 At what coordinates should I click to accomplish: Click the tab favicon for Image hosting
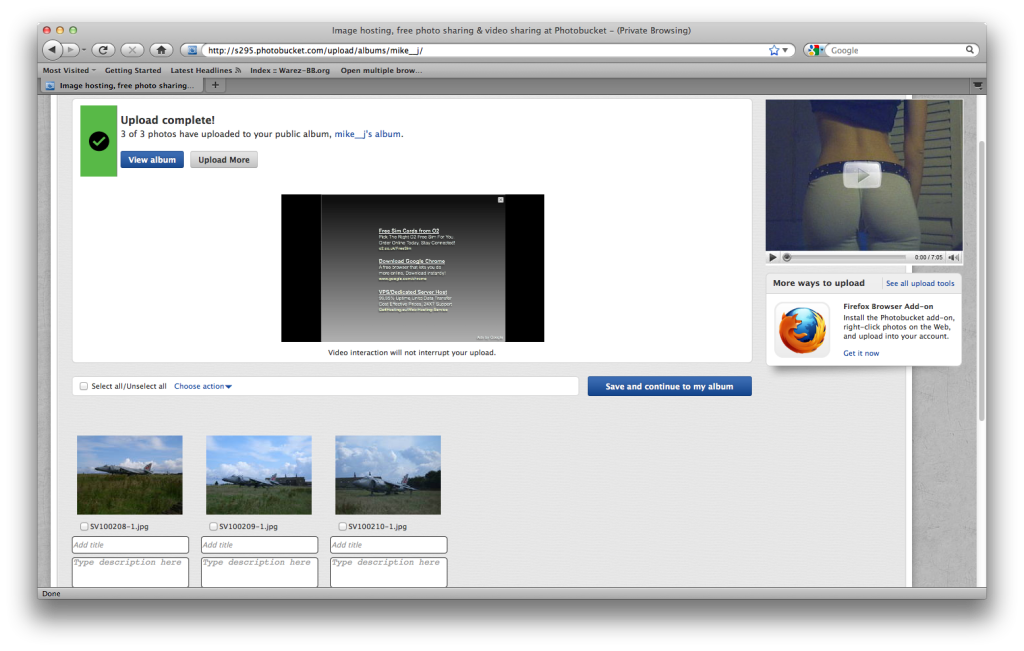pos(50,86)
